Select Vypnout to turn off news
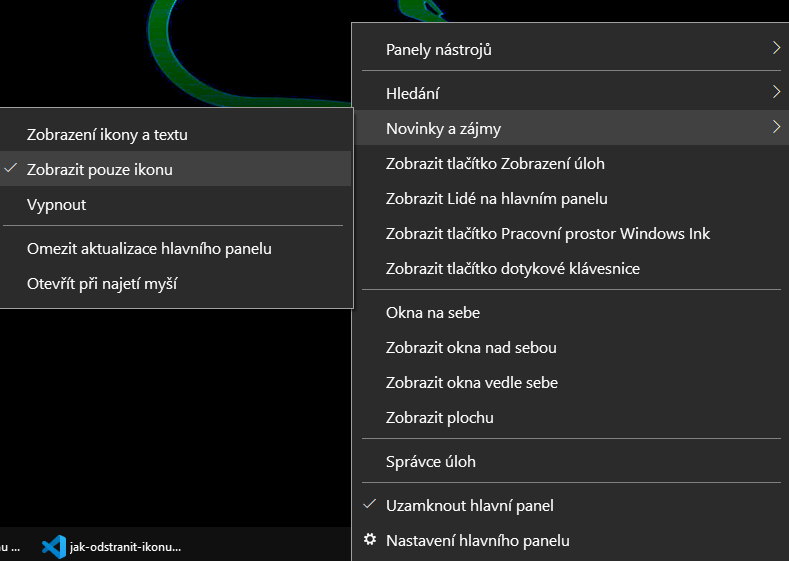 57,204
